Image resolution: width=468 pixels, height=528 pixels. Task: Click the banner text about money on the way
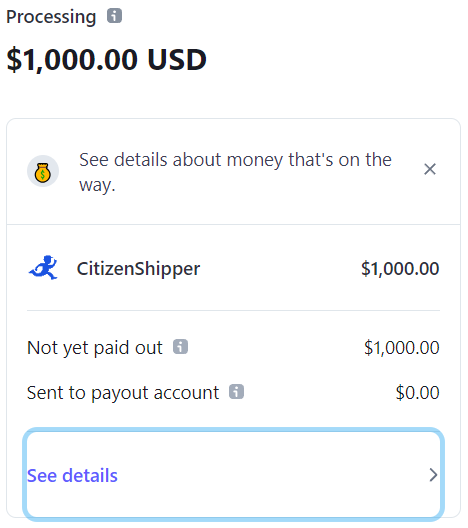[235, 172]
